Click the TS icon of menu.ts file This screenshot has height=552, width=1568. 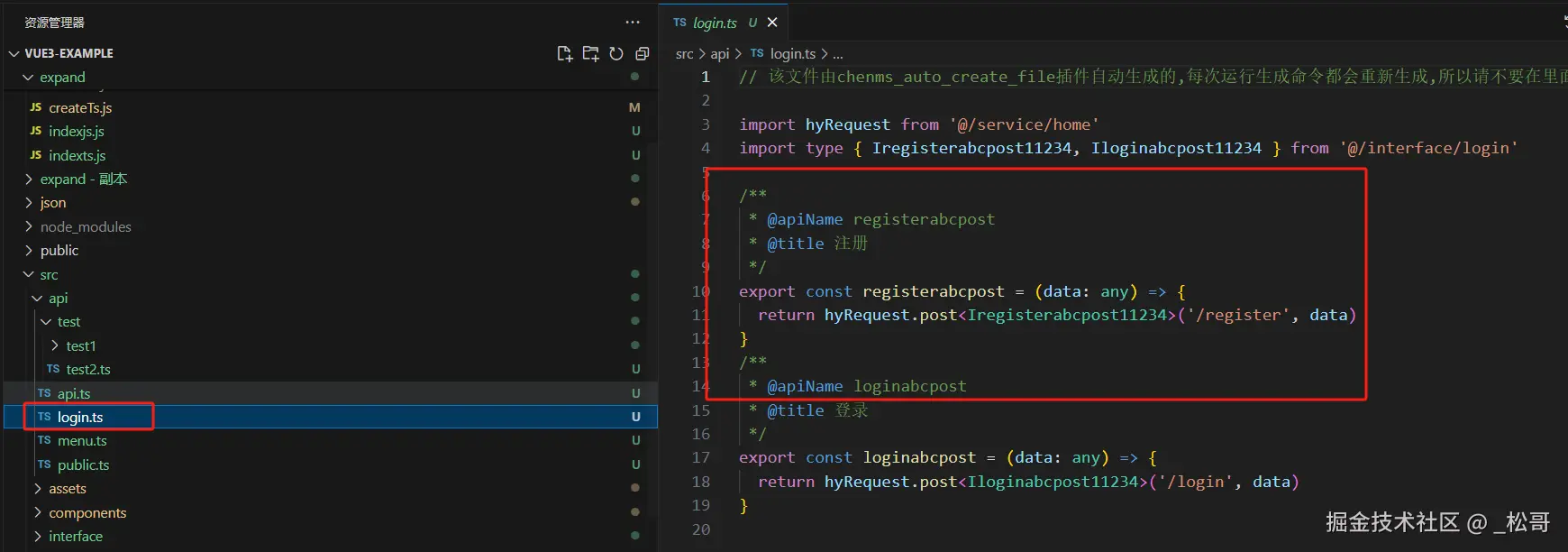click(44, 441)
